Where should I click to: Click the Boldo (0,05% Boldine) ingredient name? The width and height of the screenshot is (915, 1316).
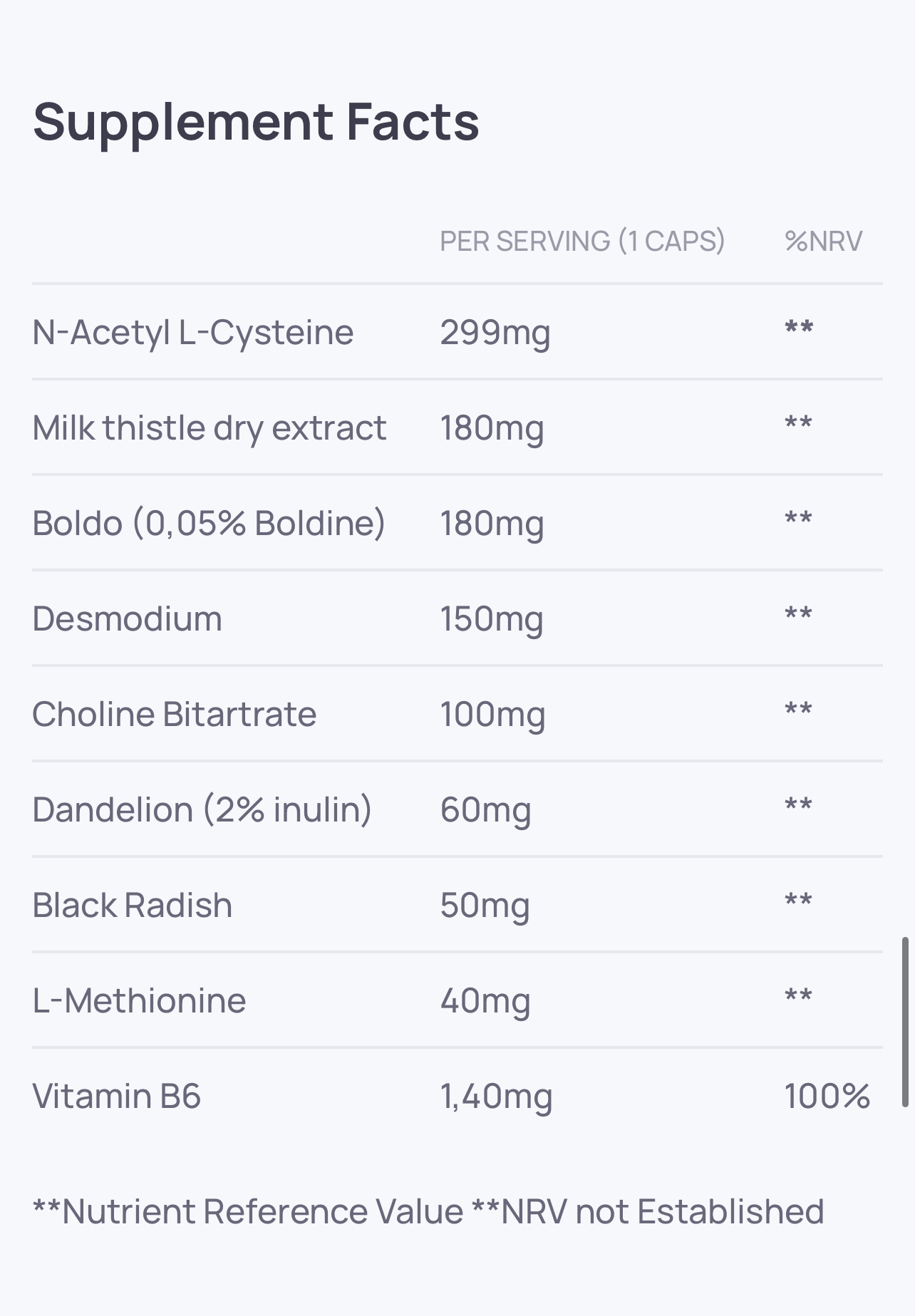point(209,524)
